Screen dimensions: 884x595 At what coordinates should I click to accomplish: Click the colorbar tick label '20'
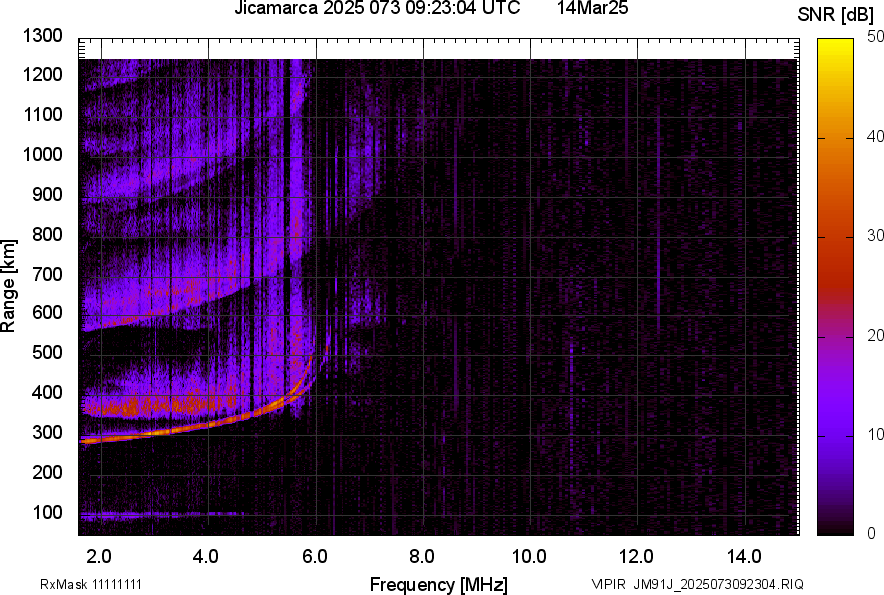coord(875,335)
